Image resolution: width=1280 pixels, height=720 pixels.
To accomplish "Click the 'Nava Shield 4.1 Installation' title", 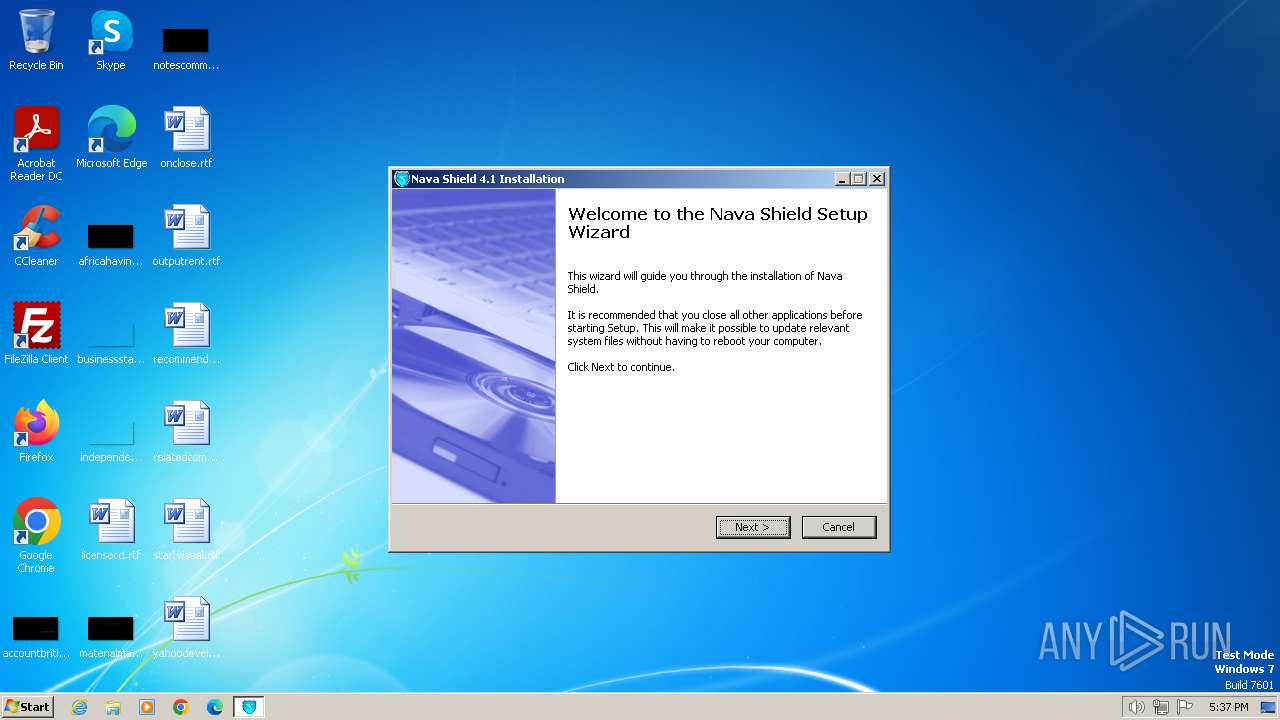I will 488,179.
